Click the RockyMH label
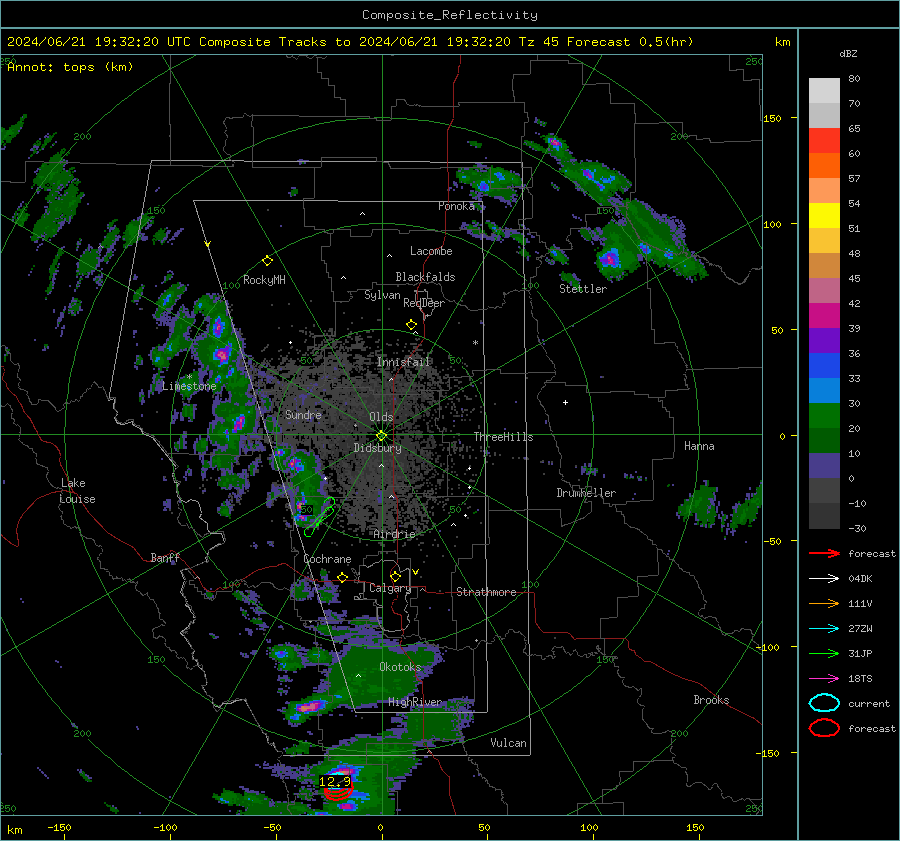This screenshot has height=841, width=900. click(264, 280)
